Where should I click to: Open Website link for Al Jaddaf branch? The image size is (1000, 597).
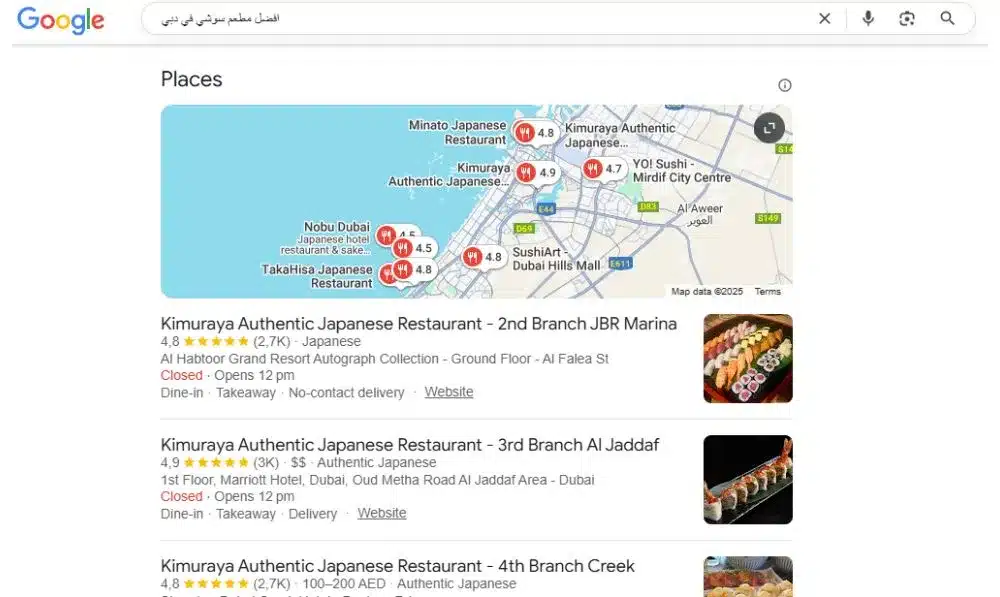pos(381,513)
